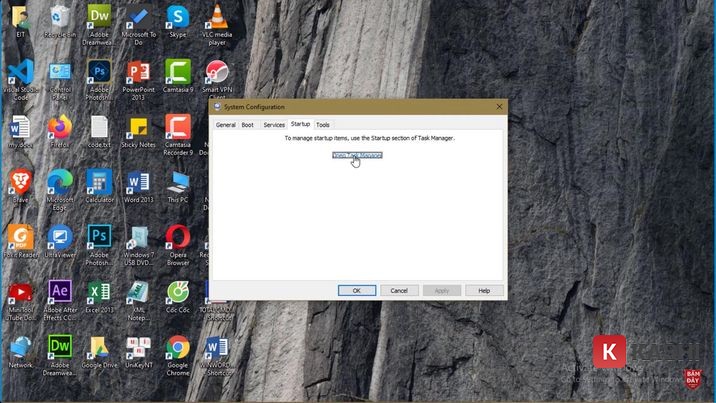
Task: Select the WINWORD Shortcut icon
Action: (x=217, y=355)
